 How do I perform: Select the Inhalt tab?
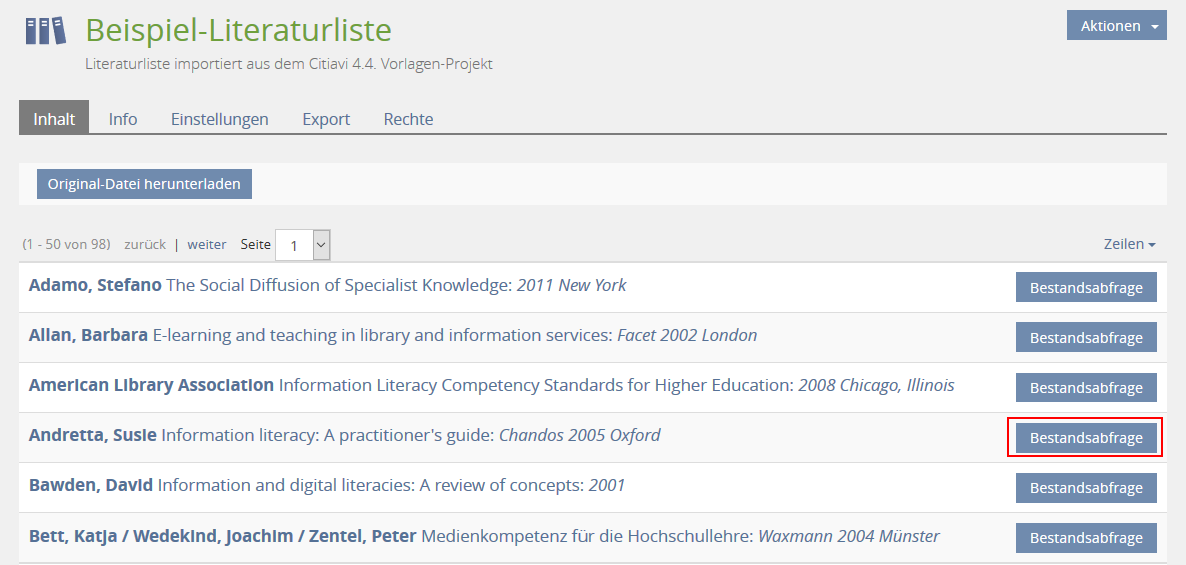(x=54, y=119)
